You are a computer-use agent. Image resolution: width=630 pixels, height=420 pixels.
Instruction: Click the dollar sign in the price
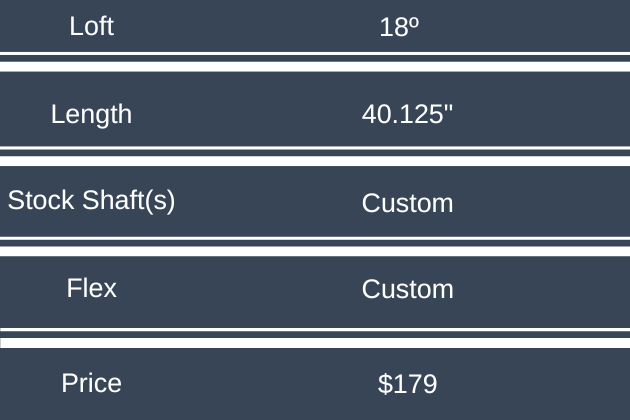pyautogui.click(x=385, y=383)
